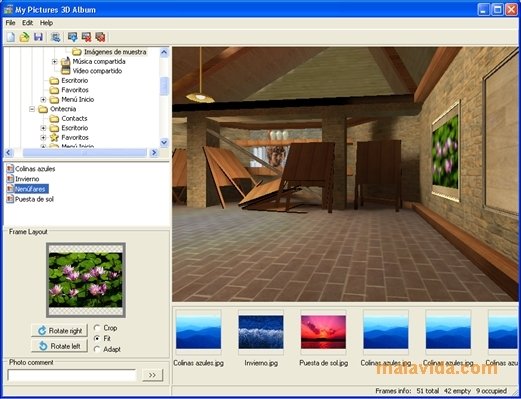Click the Open album folder icon
Viewport: 521px width, 399px height.
[x=24, y=37]
